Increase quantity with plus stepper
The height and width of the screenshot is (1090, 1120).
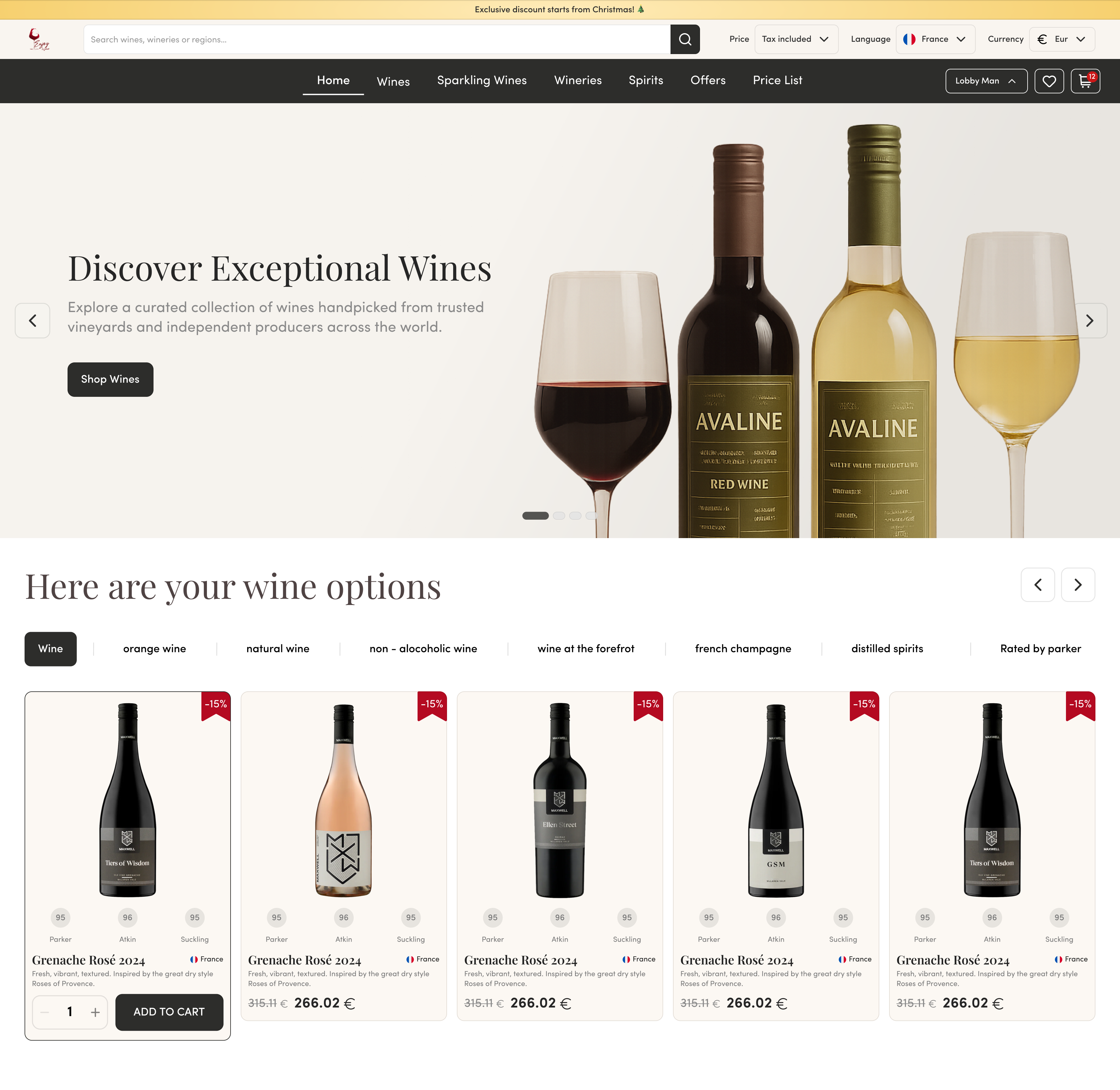[x=95, y=1012]
